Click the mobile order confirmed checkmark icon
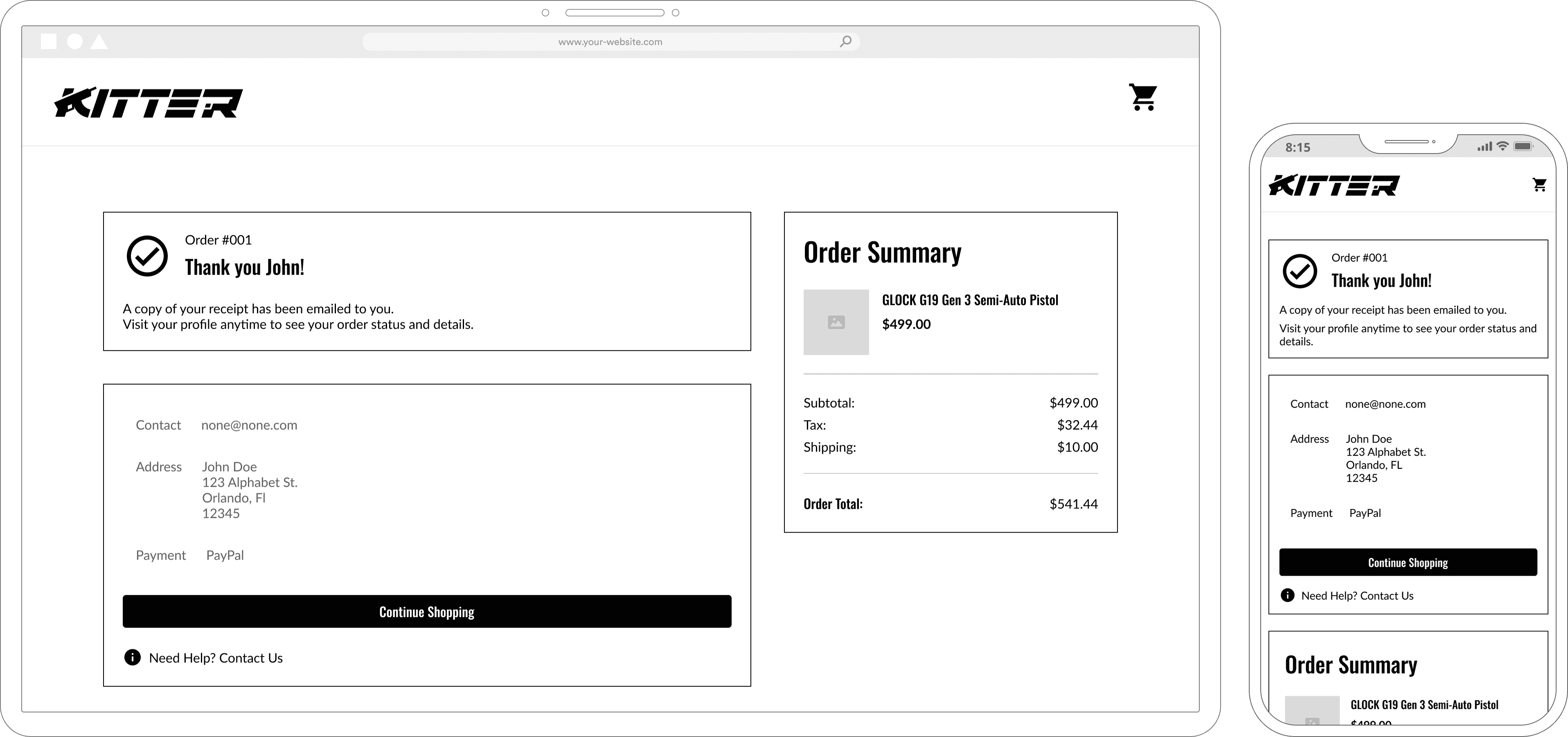This screenshot has height=737, width=1568. point(1300,271)
